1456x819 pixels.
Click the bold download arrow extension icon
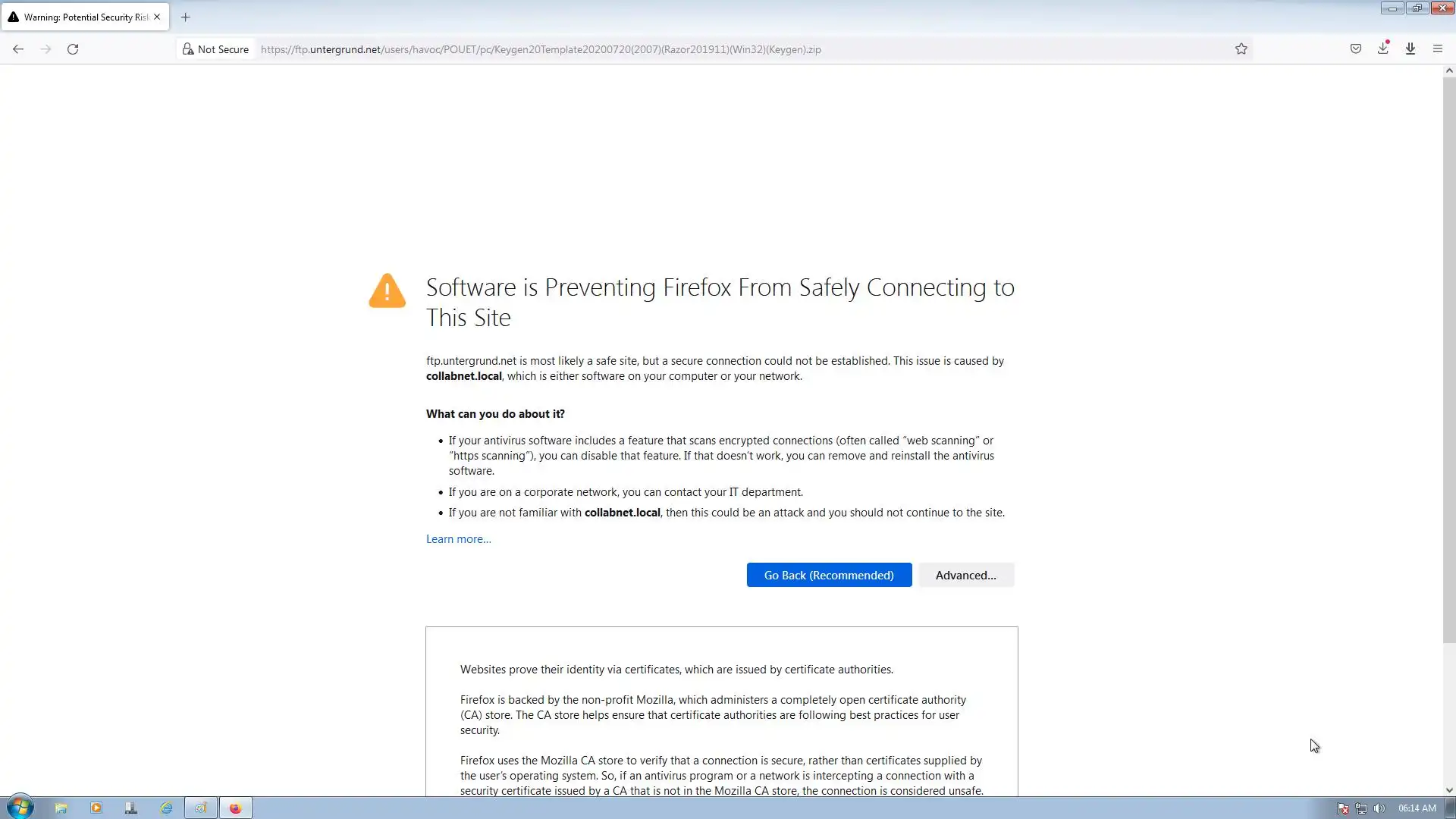click(x=1410, y=49)
